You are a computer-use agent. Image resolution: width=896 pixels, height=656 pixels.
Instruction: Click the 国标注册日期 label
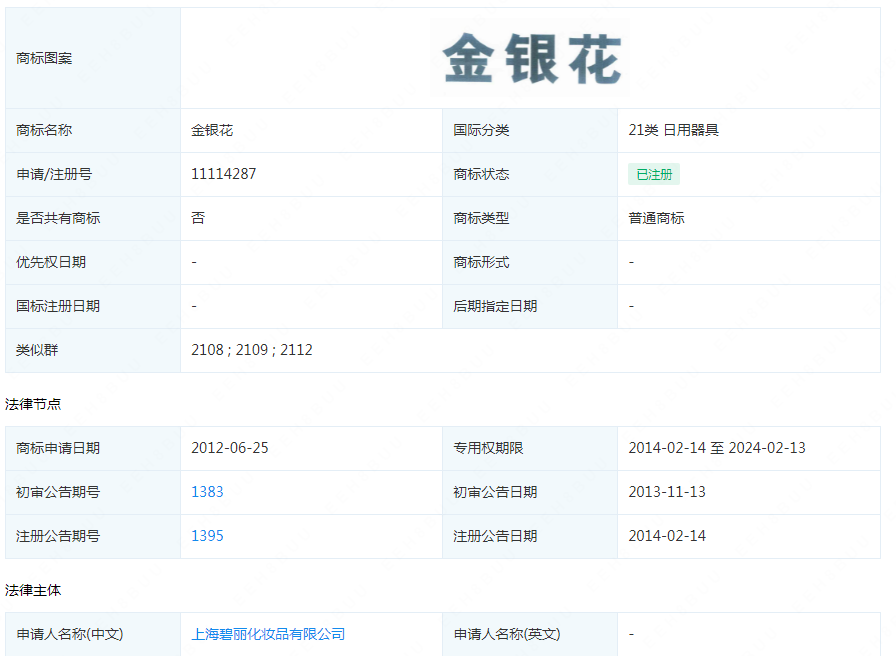pos(58,306)
